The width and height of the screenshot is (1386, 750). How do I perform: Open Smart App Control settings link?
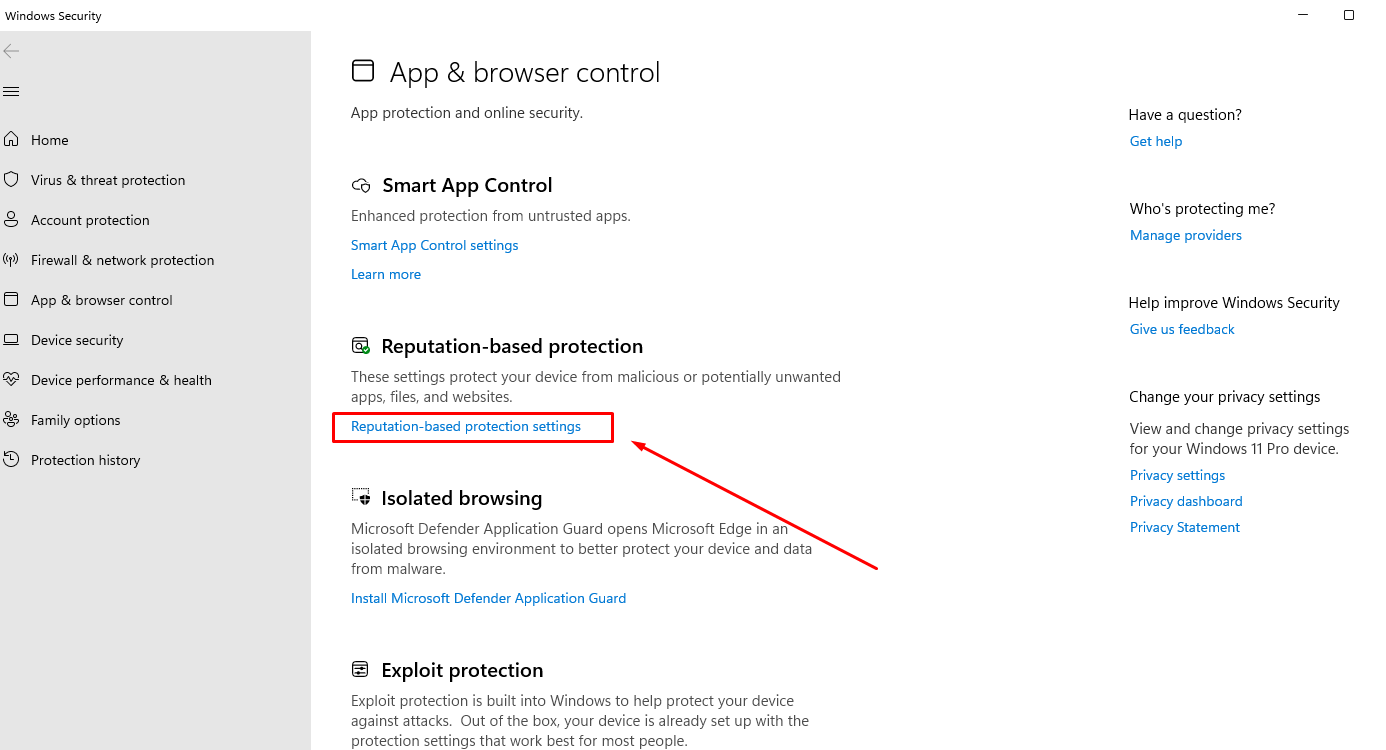pyautogui.click(x=434, y=245)
